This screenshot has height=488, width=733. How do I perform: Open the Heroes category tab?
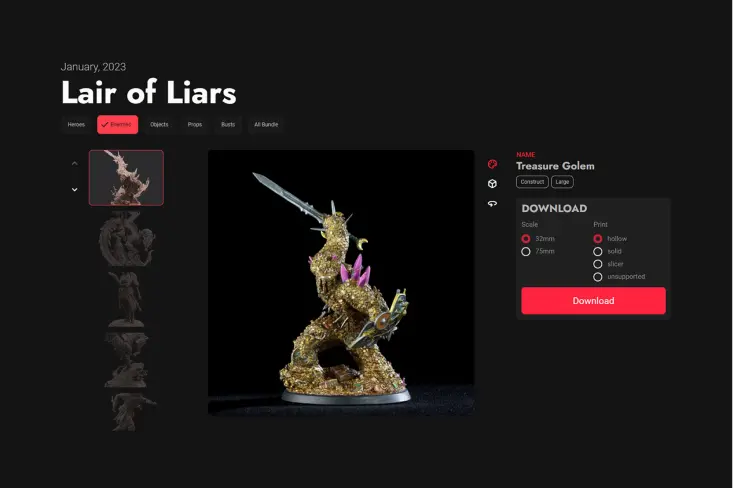click(x=76, y=125)
